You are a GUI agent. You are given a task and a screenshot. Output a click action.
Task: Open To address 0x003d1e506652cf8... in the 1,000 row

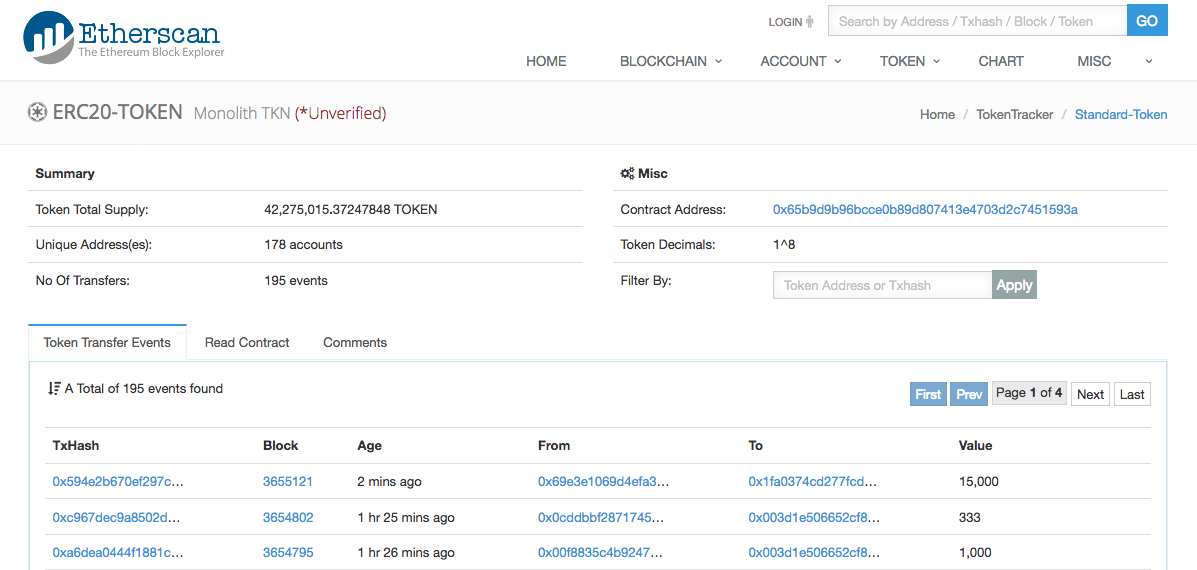click(x=814, y=552)
